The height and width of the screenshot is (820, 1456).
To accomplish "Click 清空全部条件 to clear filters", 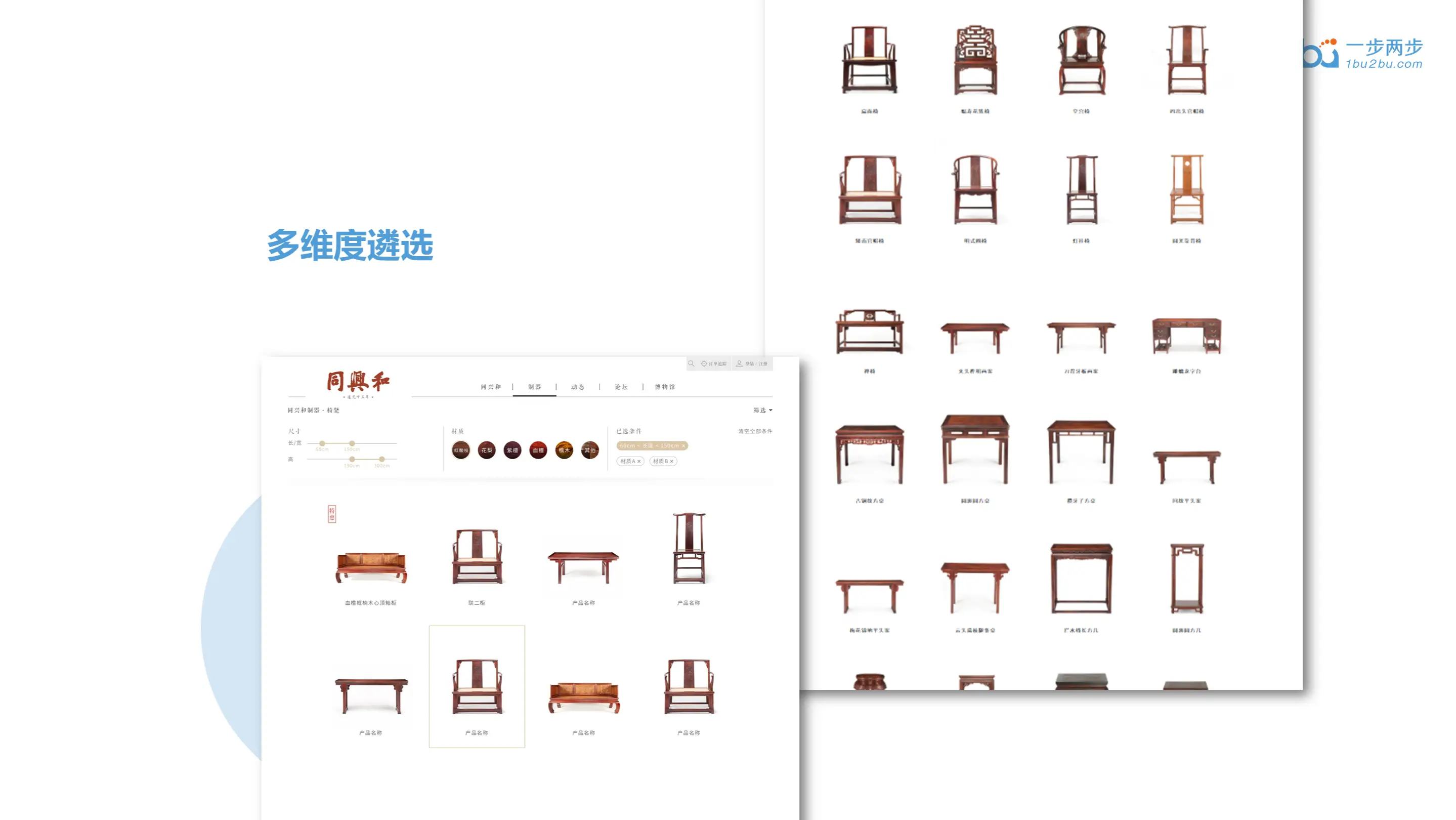I will pos(755,431).
